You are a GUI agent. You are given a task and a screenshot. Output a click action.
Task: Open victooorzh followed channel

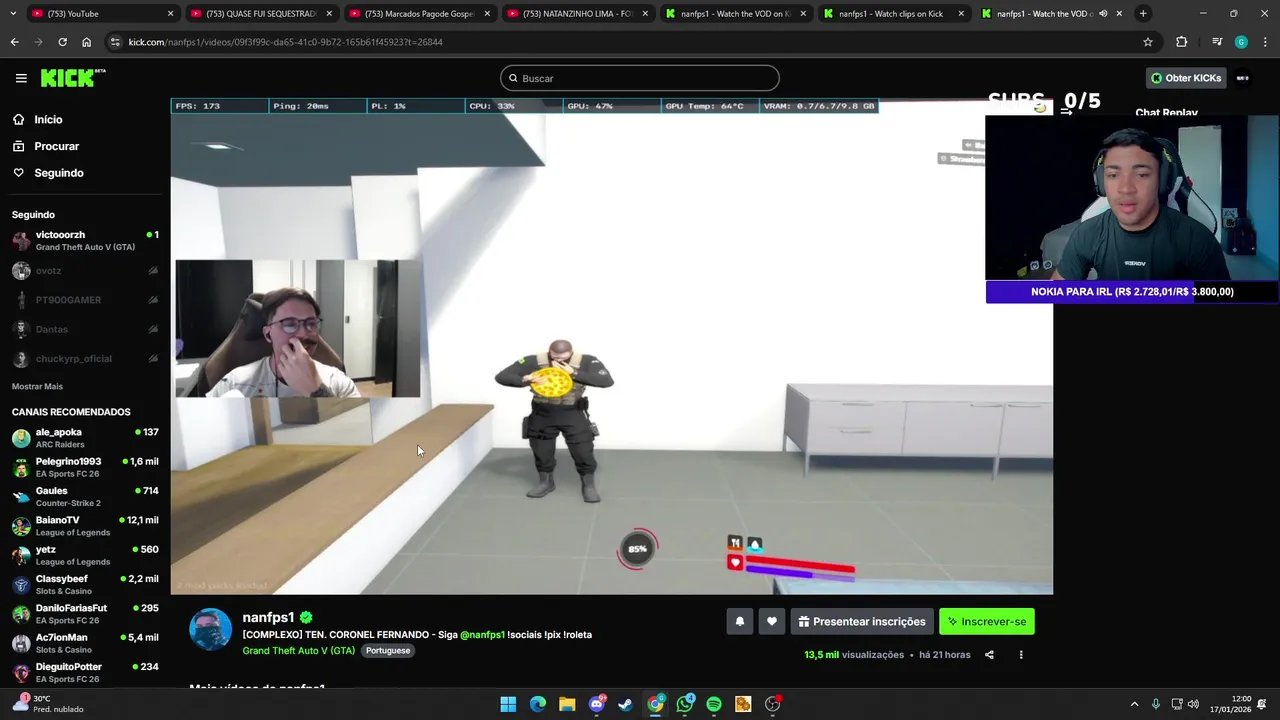click(x=85, y=241)
